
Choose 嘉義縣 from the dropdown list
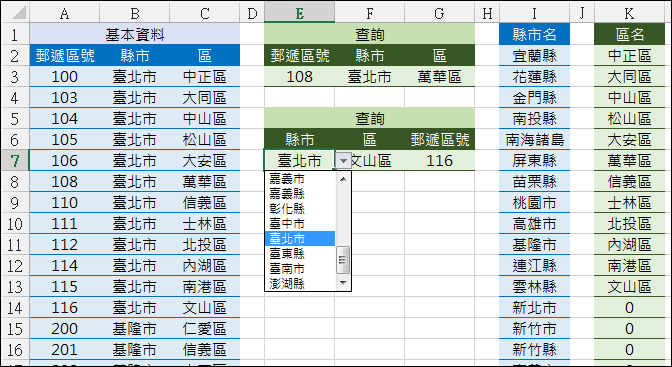pyautogui.click(x=300, y=194)
